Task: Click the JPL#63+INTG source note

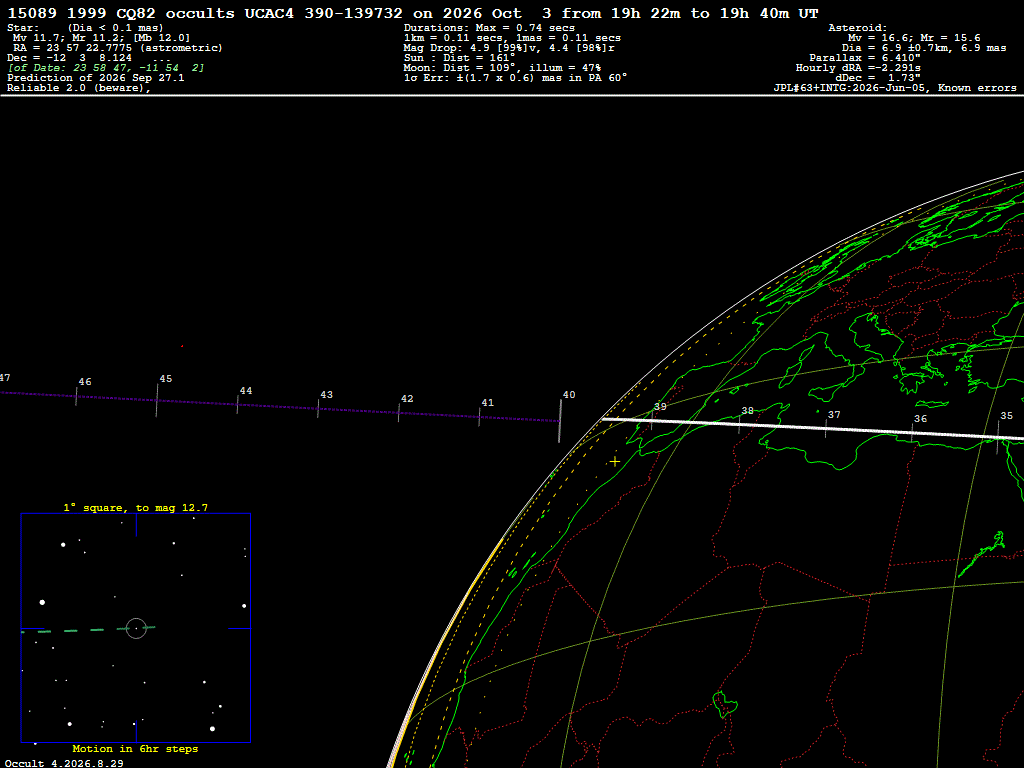Action: point(895,88)
